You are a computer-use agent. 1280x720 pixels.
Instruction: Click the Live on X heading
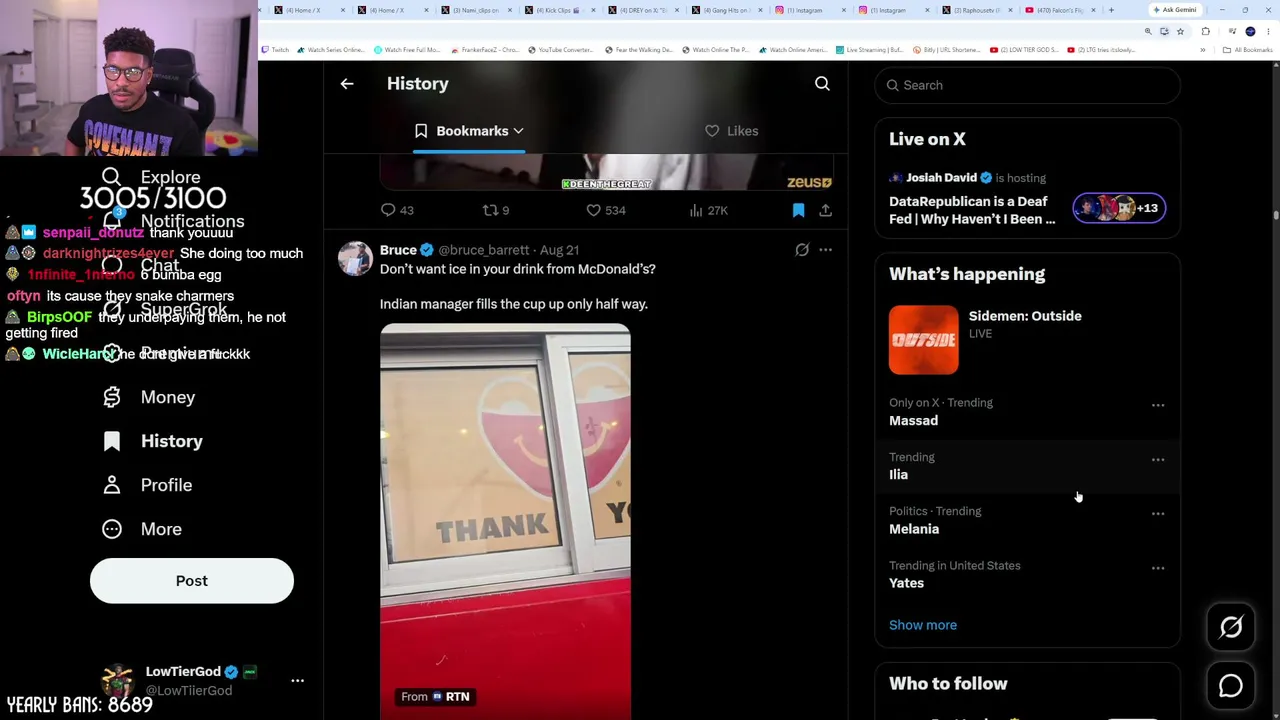pos(927,140)
